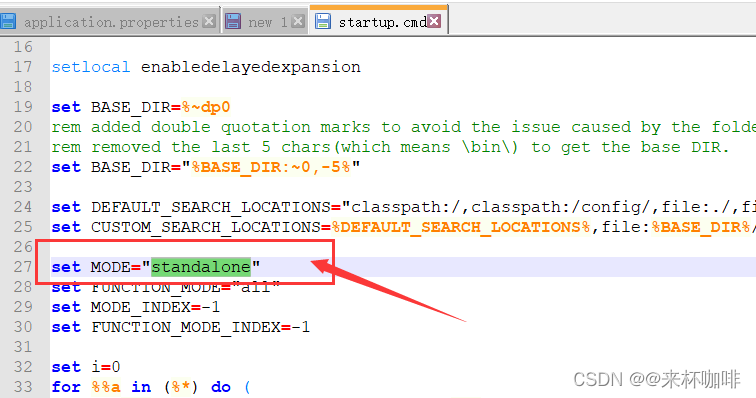The image size is (756, 398).
Task: Click line number 22 in the margin
Action: pos(23,167)
